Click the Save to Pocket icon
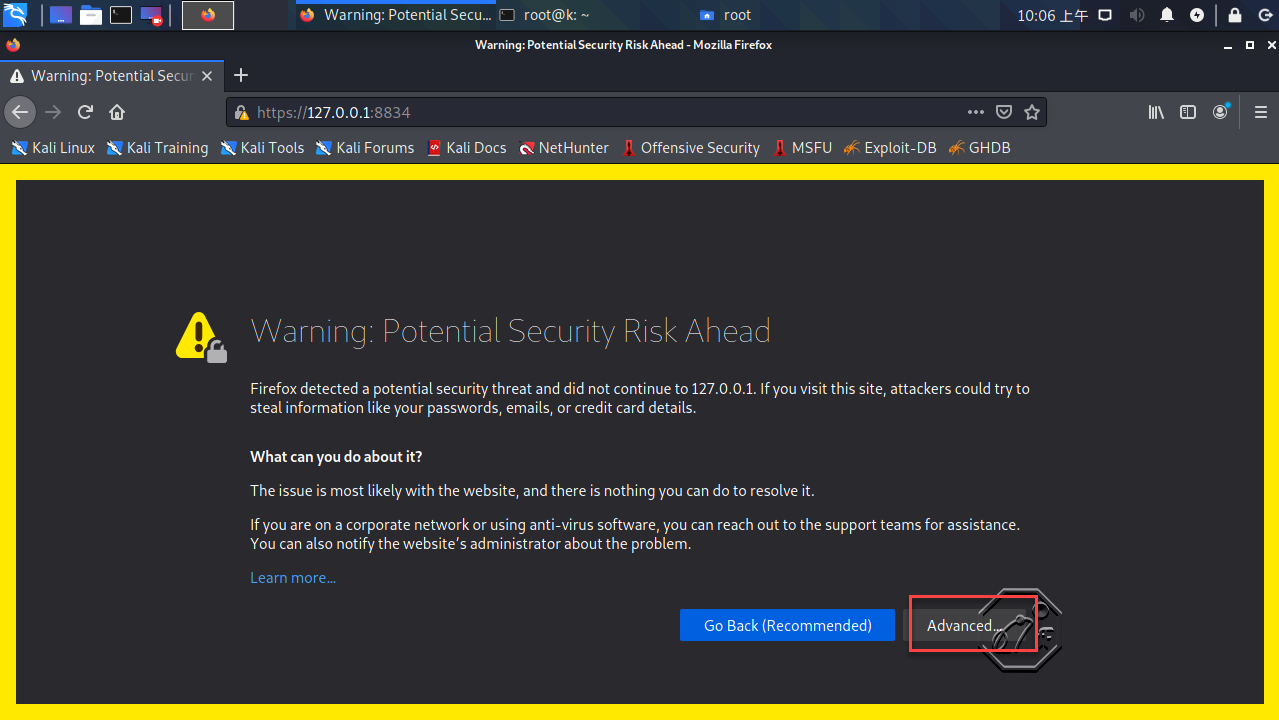This screenshot has width=1279, height=720. click(1004, 112)
